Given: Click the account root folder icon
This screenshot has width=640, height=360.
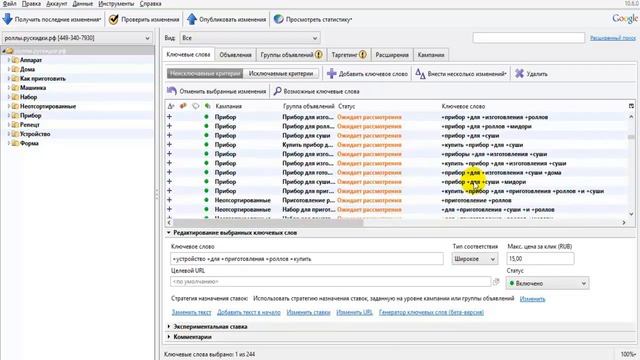Looking at the screenshot, I should (x=10, y=51).
